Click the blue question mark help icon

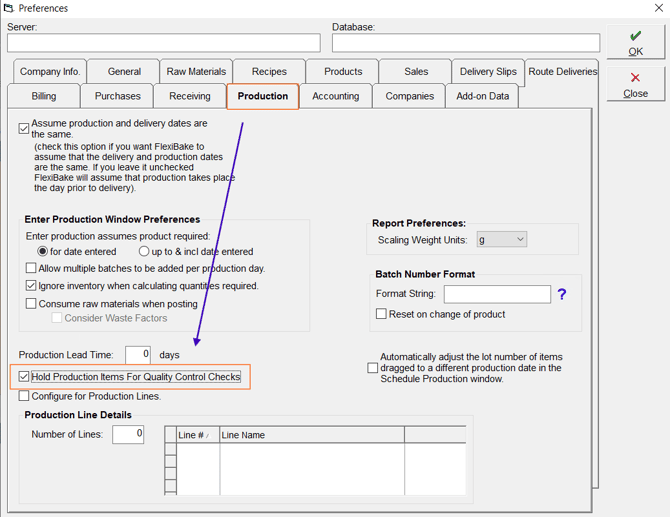click(x=562, y=294)
